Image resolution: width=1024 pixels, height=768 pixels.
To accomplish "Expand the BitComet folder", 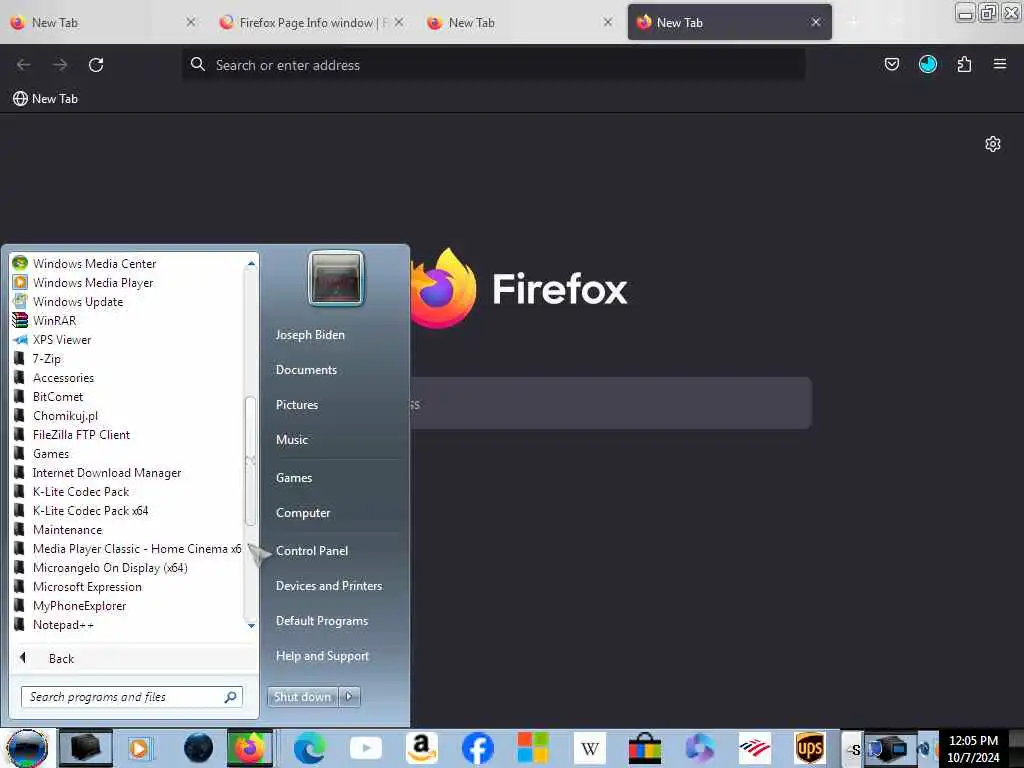I will coord(57,396).
